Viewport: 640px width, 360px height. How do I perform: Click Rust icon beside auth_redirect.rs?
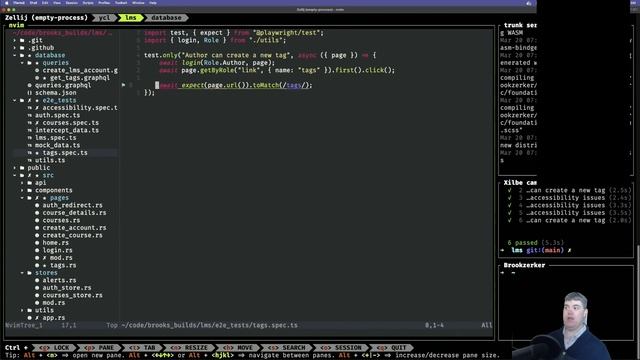[x=37, y=205]
